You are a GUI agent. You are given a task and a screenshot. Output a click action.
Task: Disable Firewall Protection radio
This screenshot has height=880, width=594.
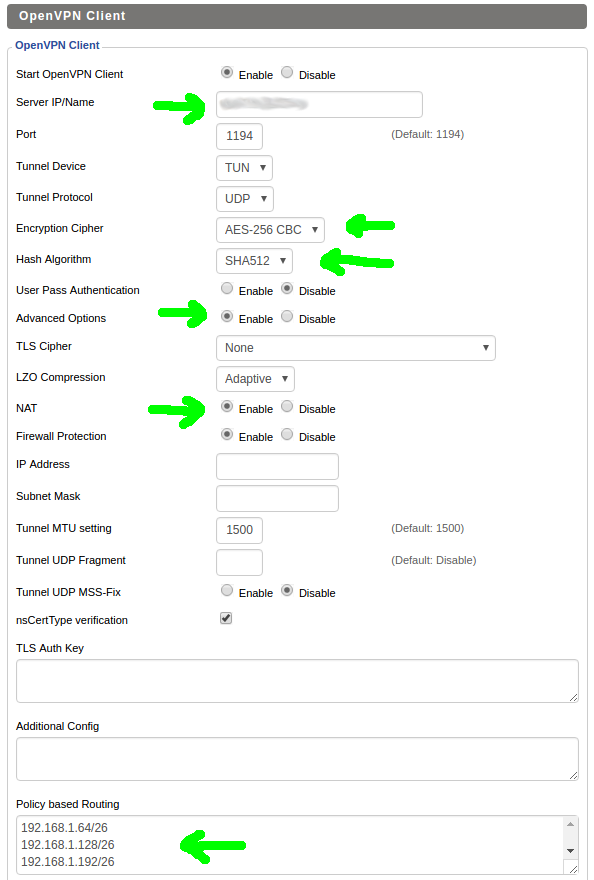tap(287, 434)
